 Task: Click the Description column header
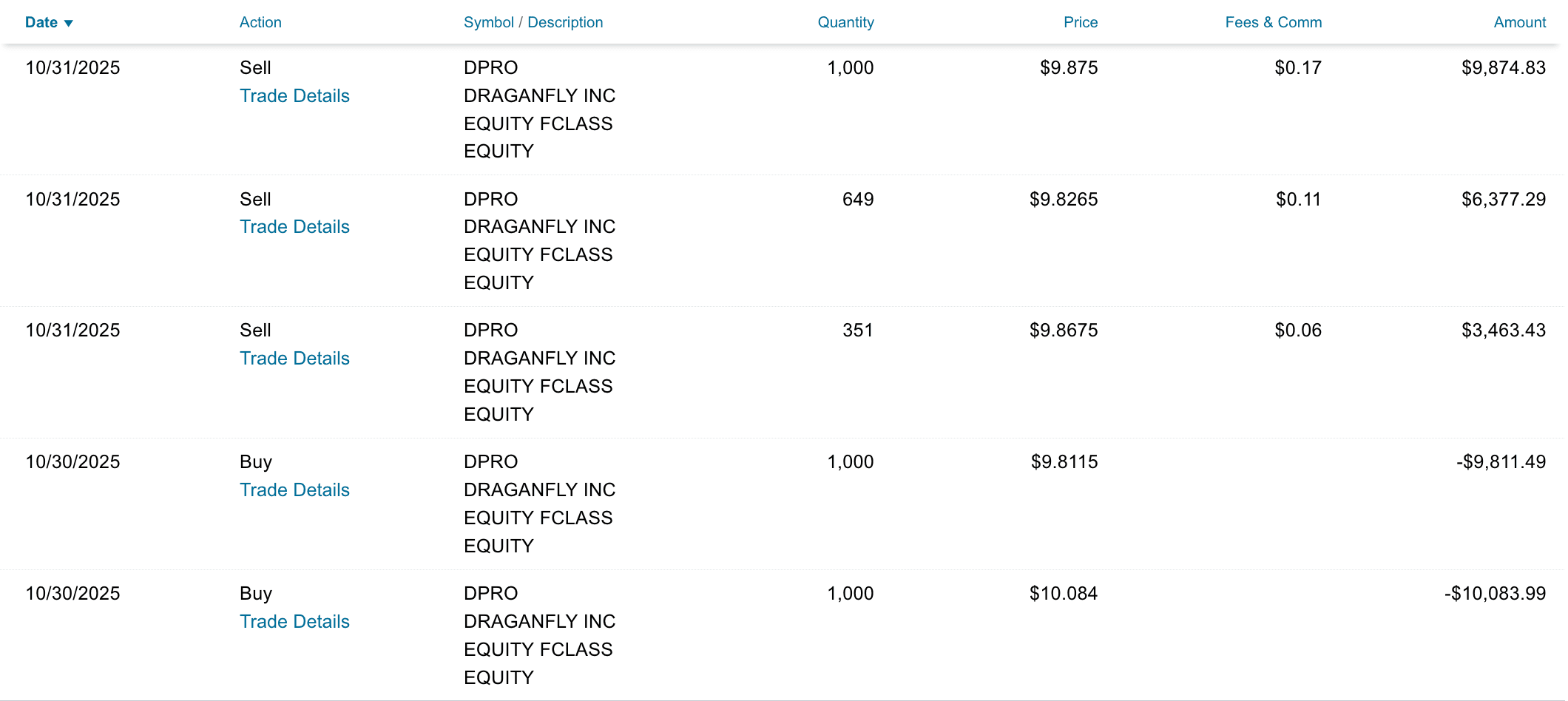[565, 23]
